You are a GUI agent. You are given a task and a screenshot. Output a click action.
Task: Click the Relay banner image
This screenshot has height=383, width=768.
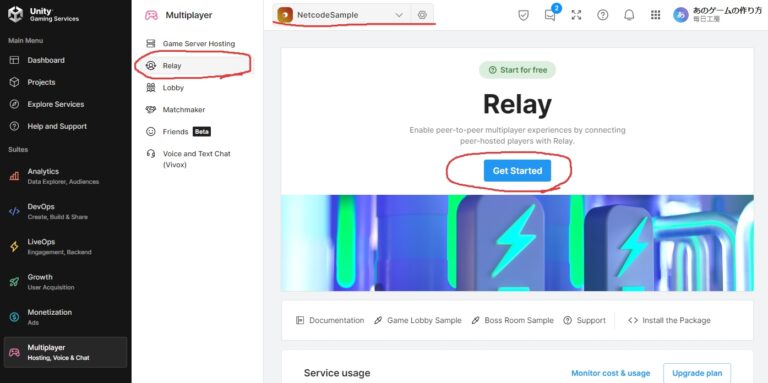[517, 243]
